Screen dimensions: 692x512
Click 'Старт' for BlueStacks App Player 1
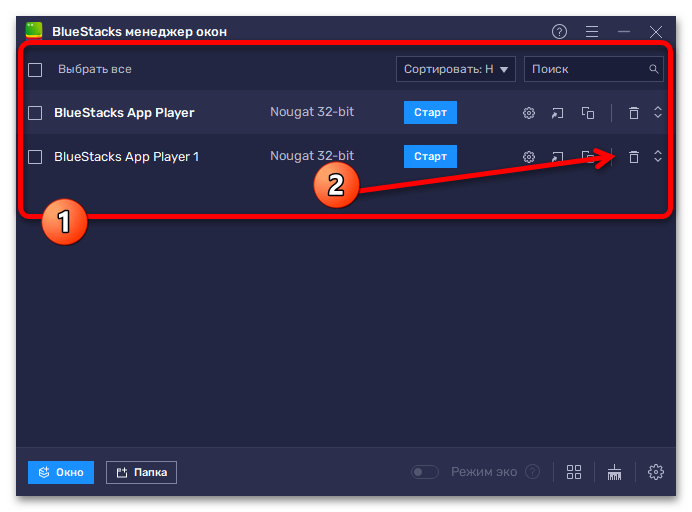[430, 156]
